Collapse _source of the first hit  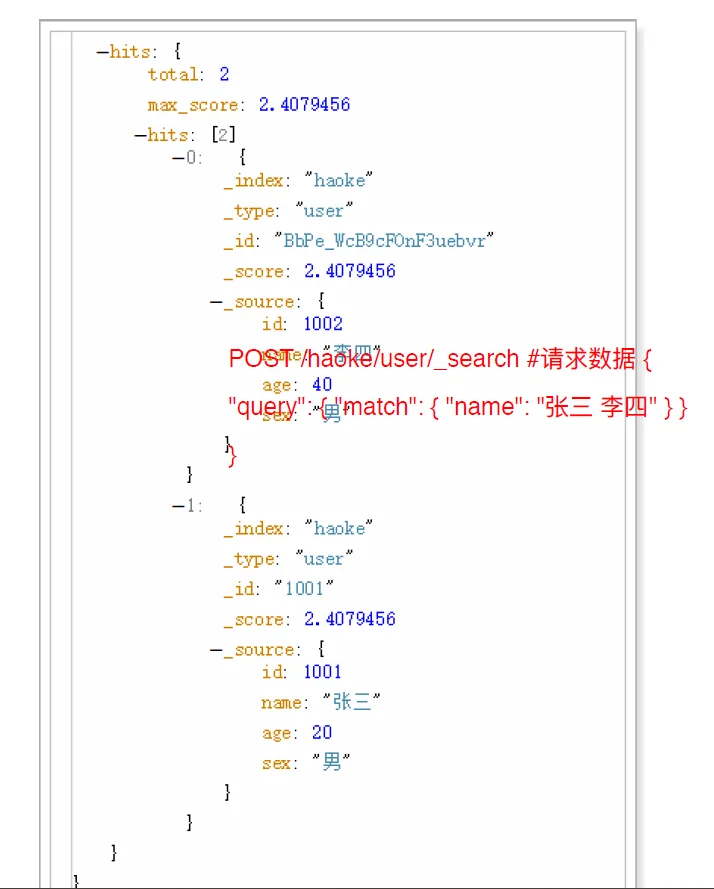(x=216, y=302)
